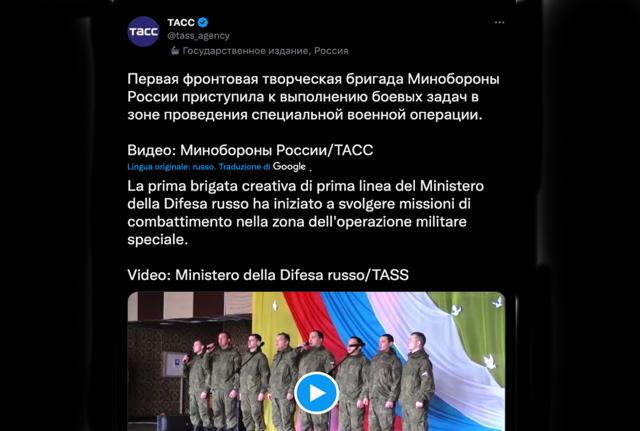Click the leftmost soldier holding a microphone
The height and width of the screenshot is (431, 640).
tap(197, 384)
